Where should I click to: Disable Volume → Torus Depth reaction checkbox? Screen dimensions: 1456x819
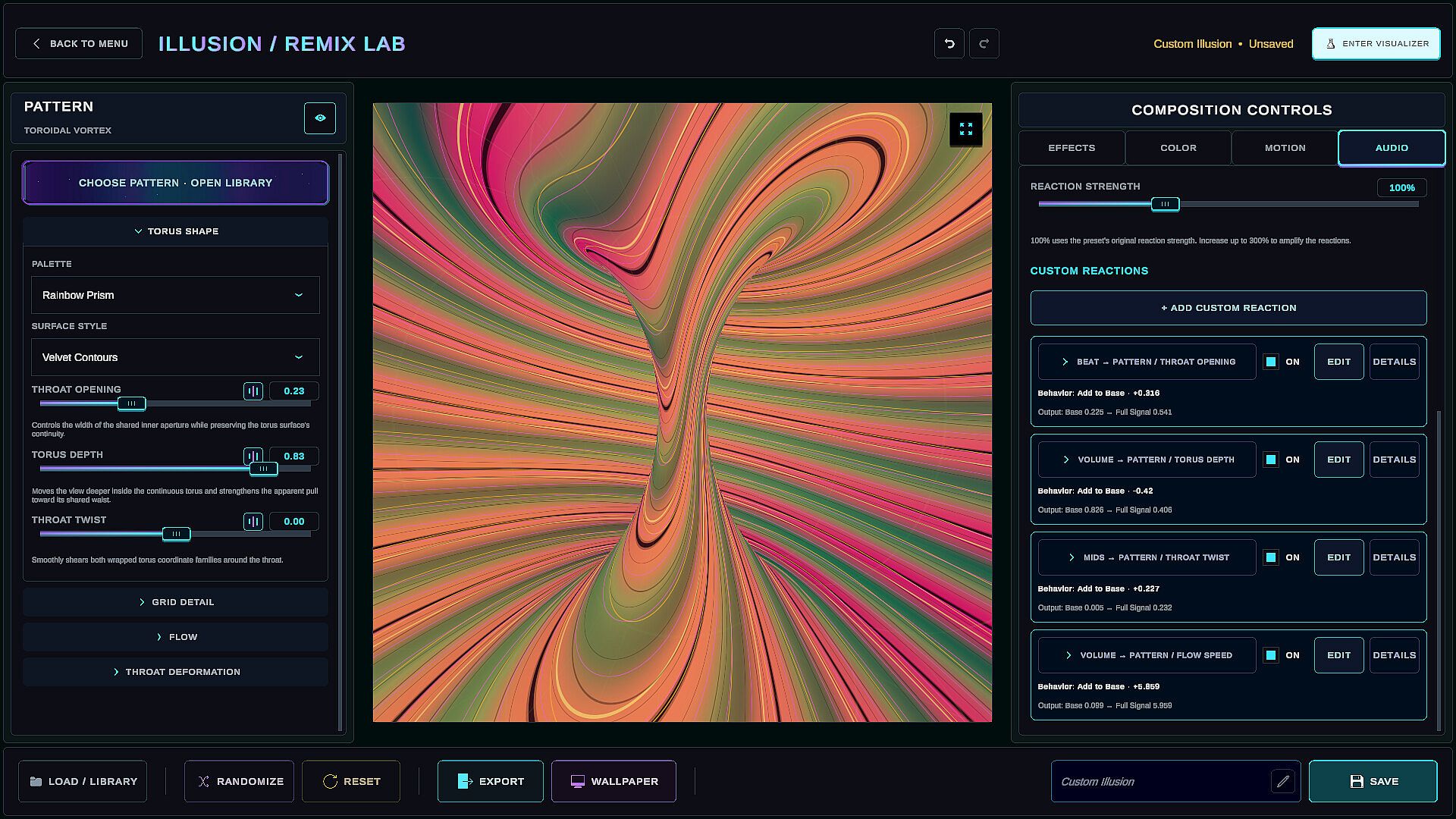(x=1271, y=460)
